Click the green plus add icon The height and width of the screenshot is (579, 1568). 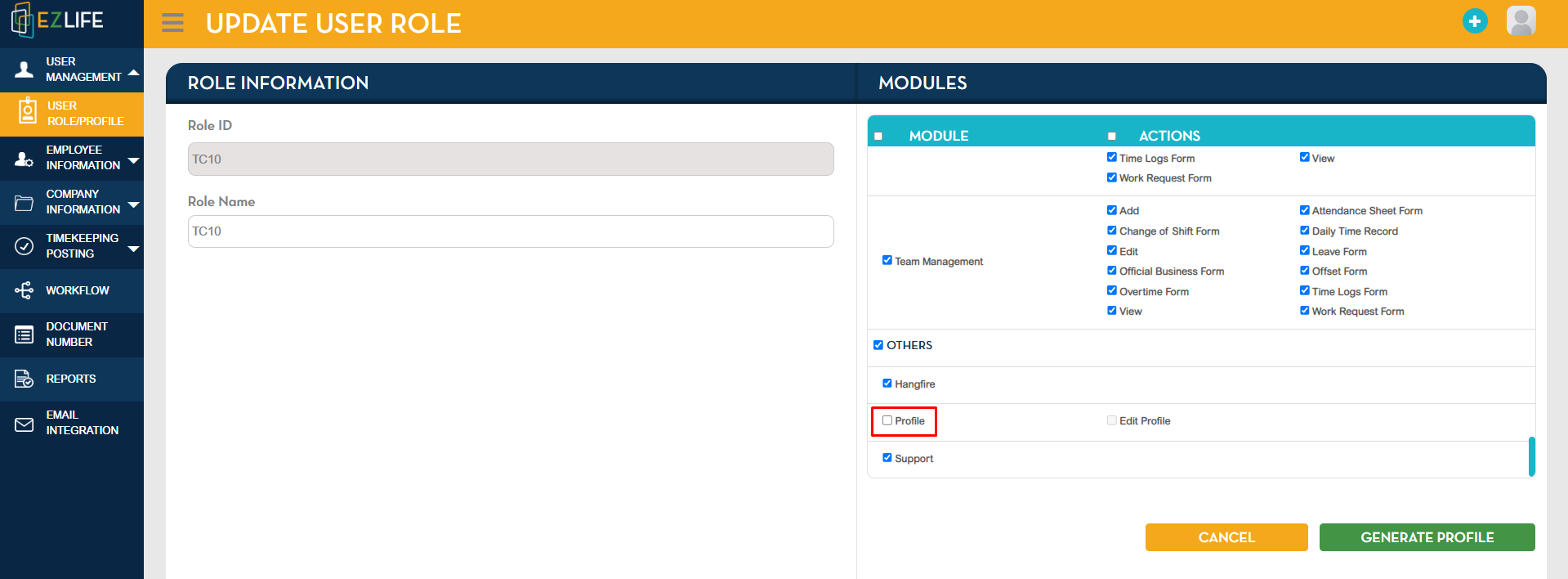[1475, 21]
